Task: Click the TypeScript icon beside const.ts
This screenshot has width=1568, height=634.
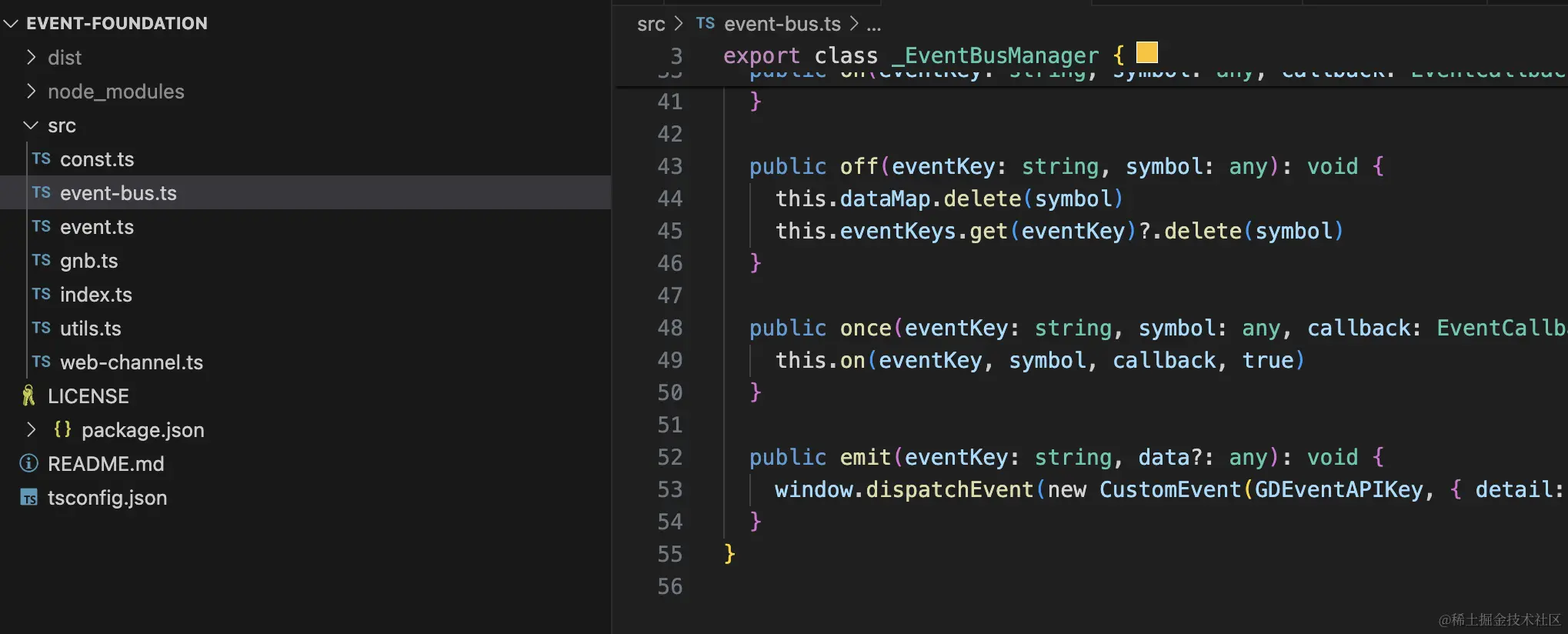Action: coord(42,158)
